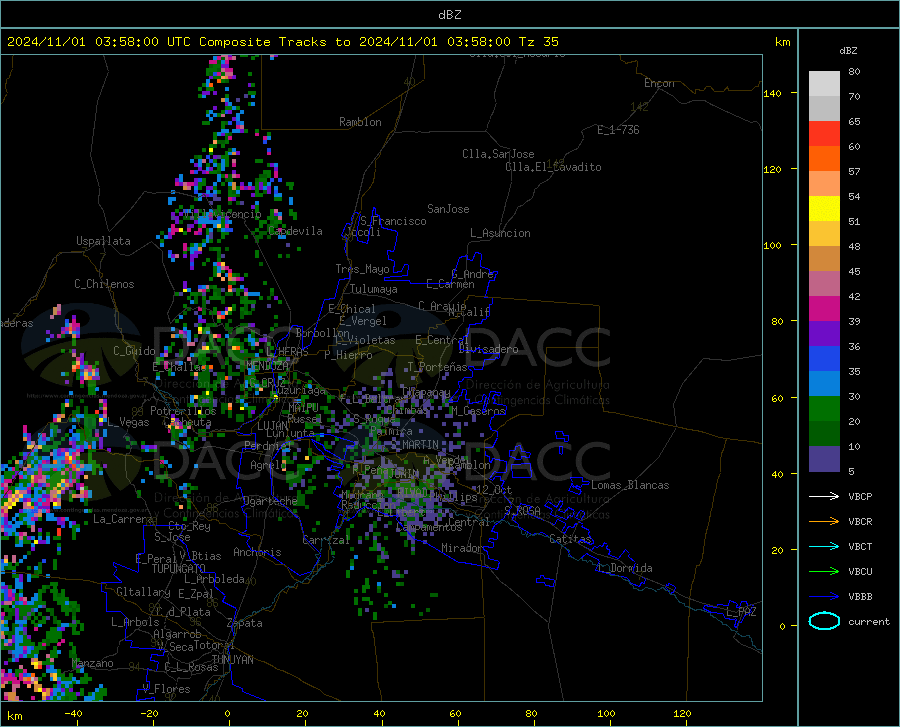The width and height of the screenshot is (900, 727).
Task: Click the C_Guido map label
Action: (x=134, y=351)
